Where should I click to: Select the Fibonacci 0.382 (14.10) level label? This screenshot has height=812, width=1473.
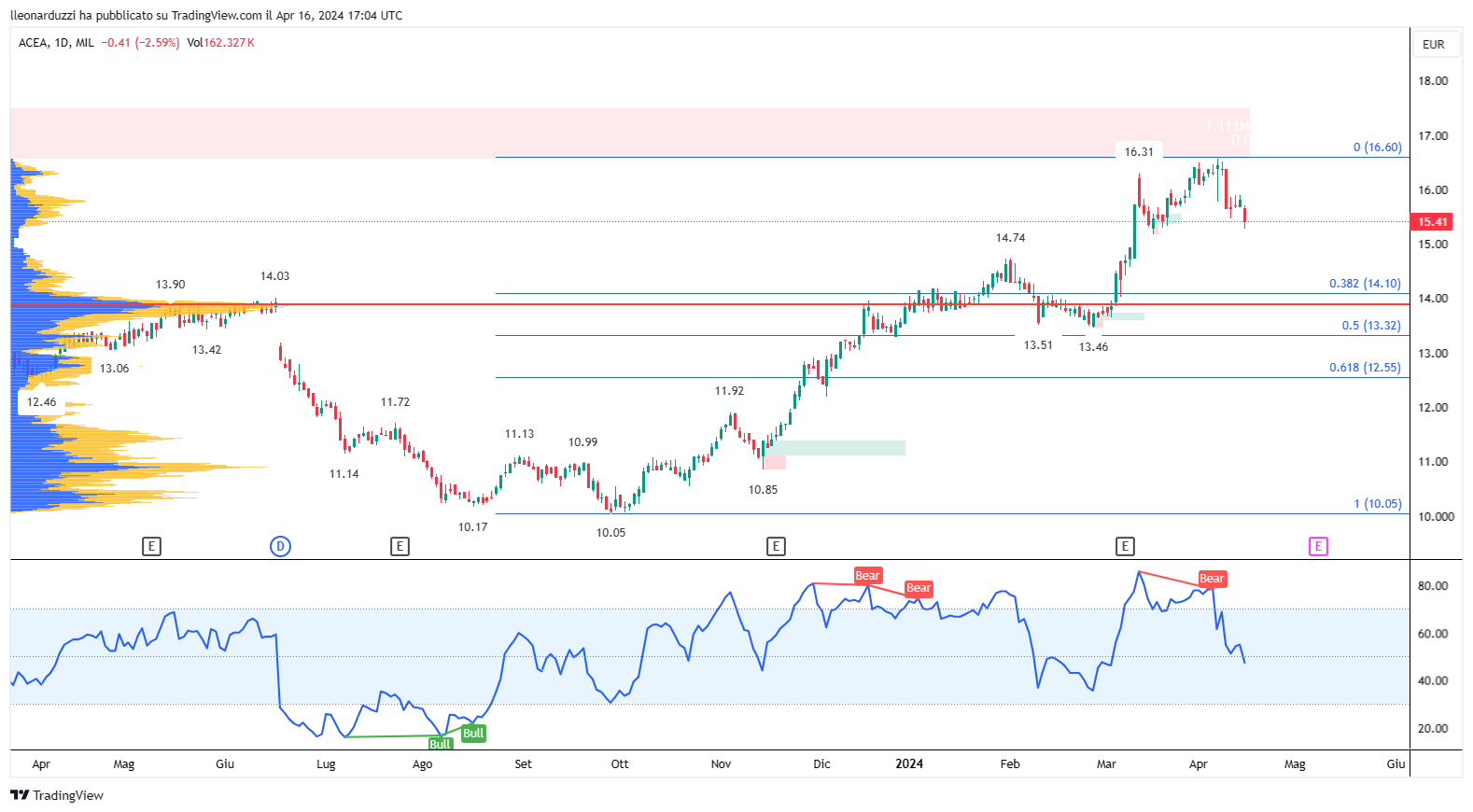coord(1365,284)
